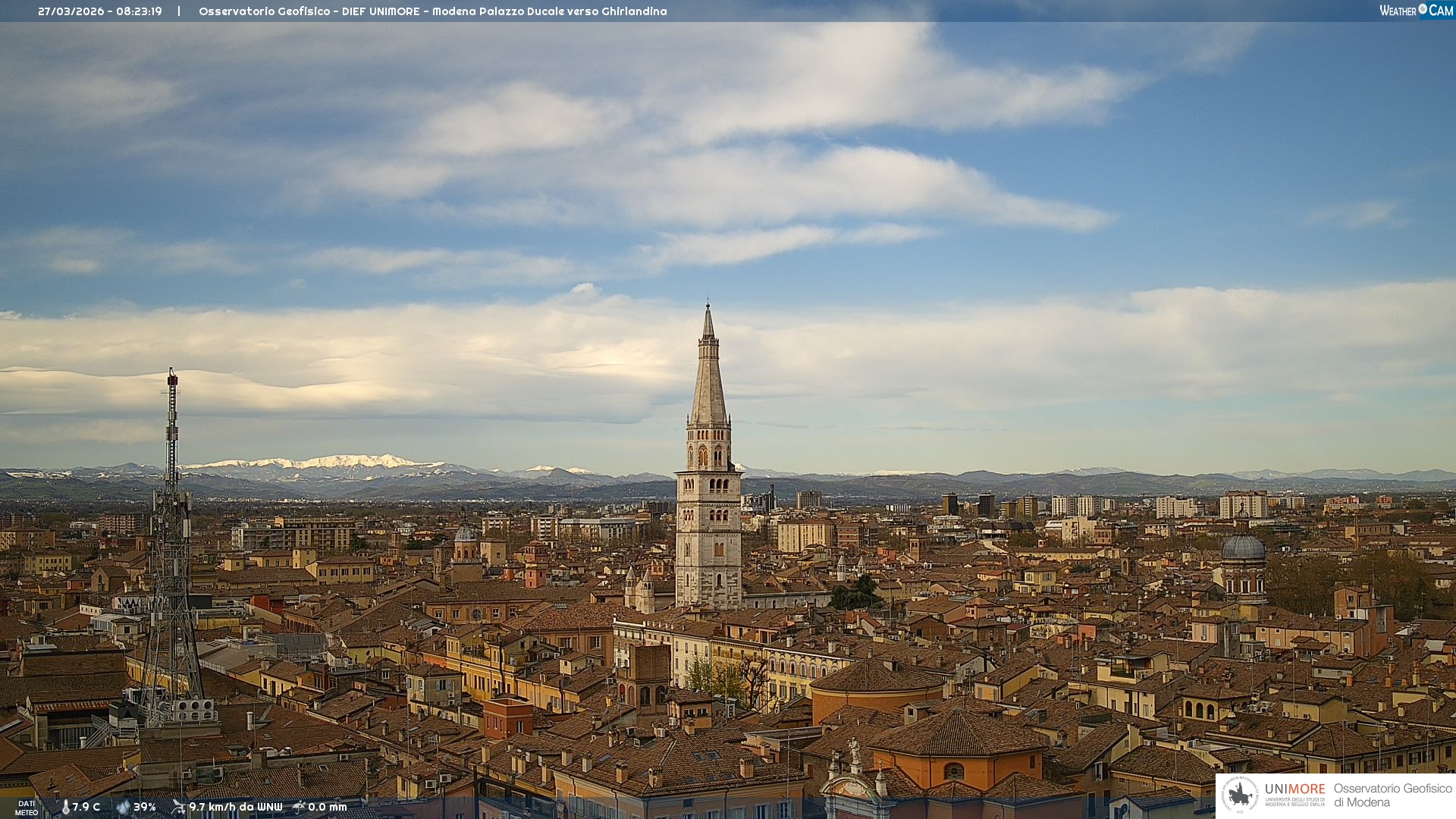Click the grey dome at right side
This screenshot has width=1456, height=819.
[x=1243, y=548]
